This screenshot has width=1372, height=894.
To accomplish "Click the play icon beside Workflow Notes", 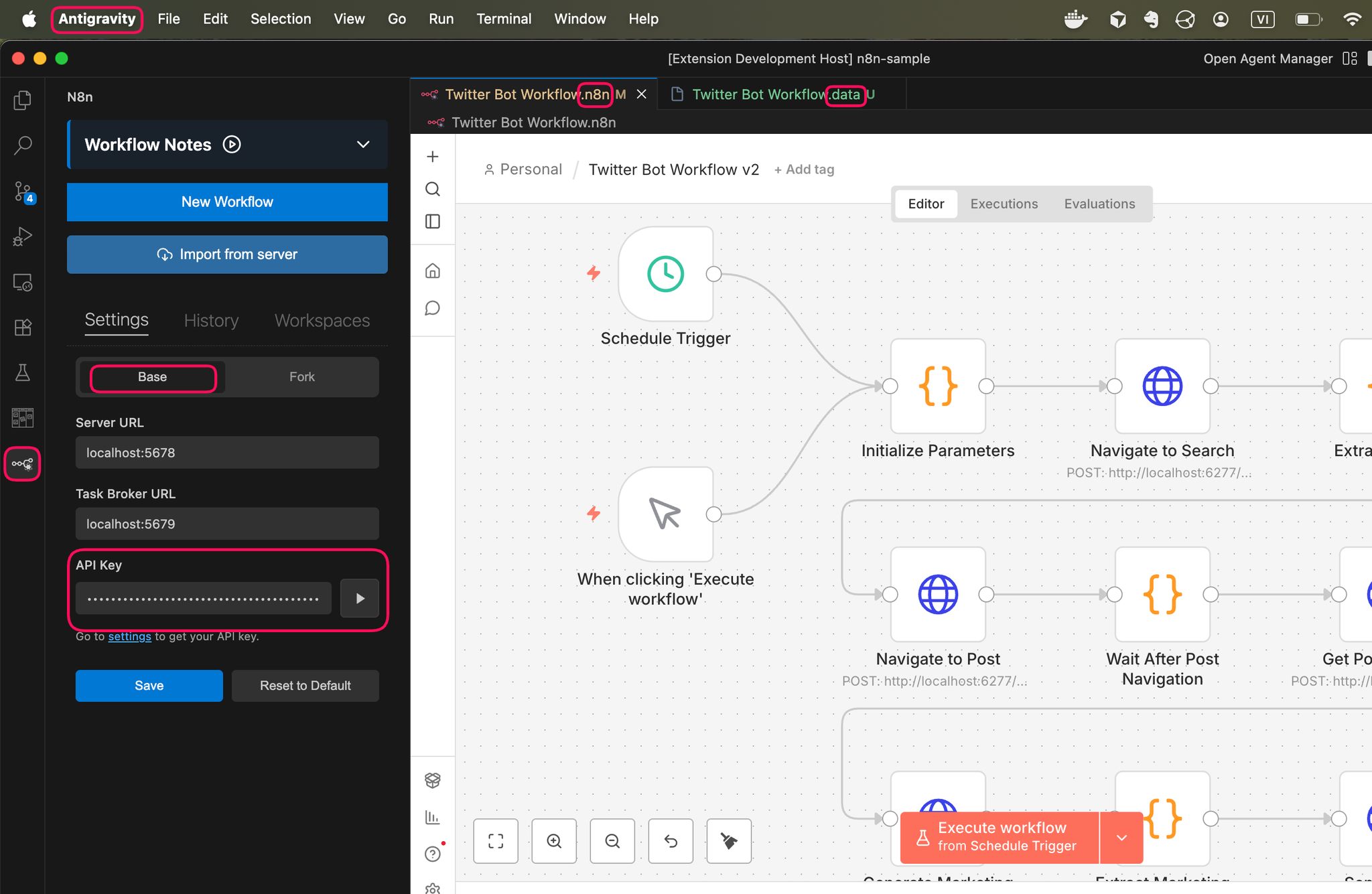I will coord(232,145).
